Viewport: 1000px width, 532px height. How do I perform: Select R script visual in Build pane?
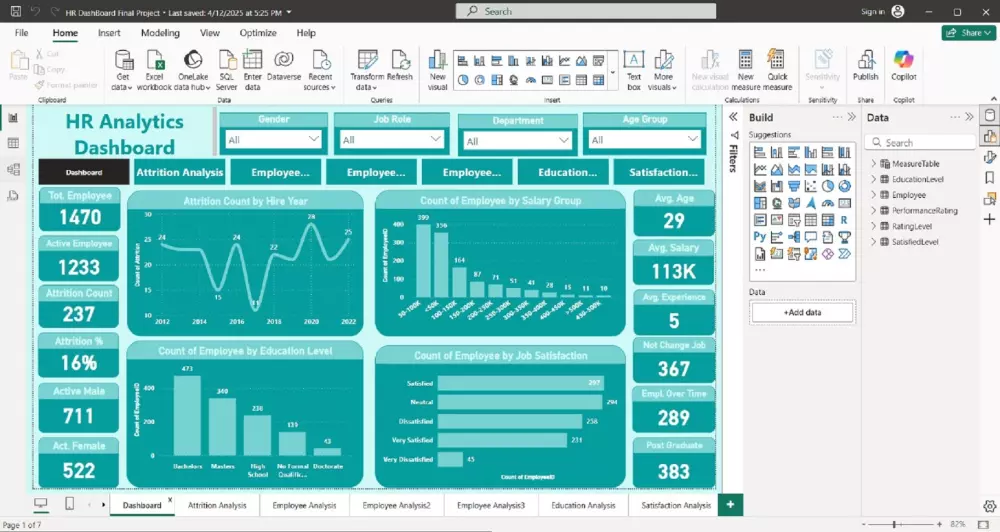click(x=844, y=220)
